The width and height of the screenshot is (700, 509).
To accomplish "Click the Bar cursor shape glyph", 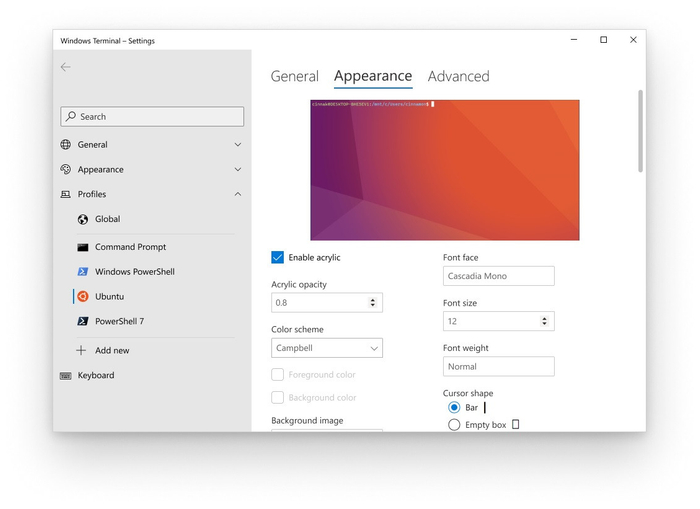I will 485,407.
